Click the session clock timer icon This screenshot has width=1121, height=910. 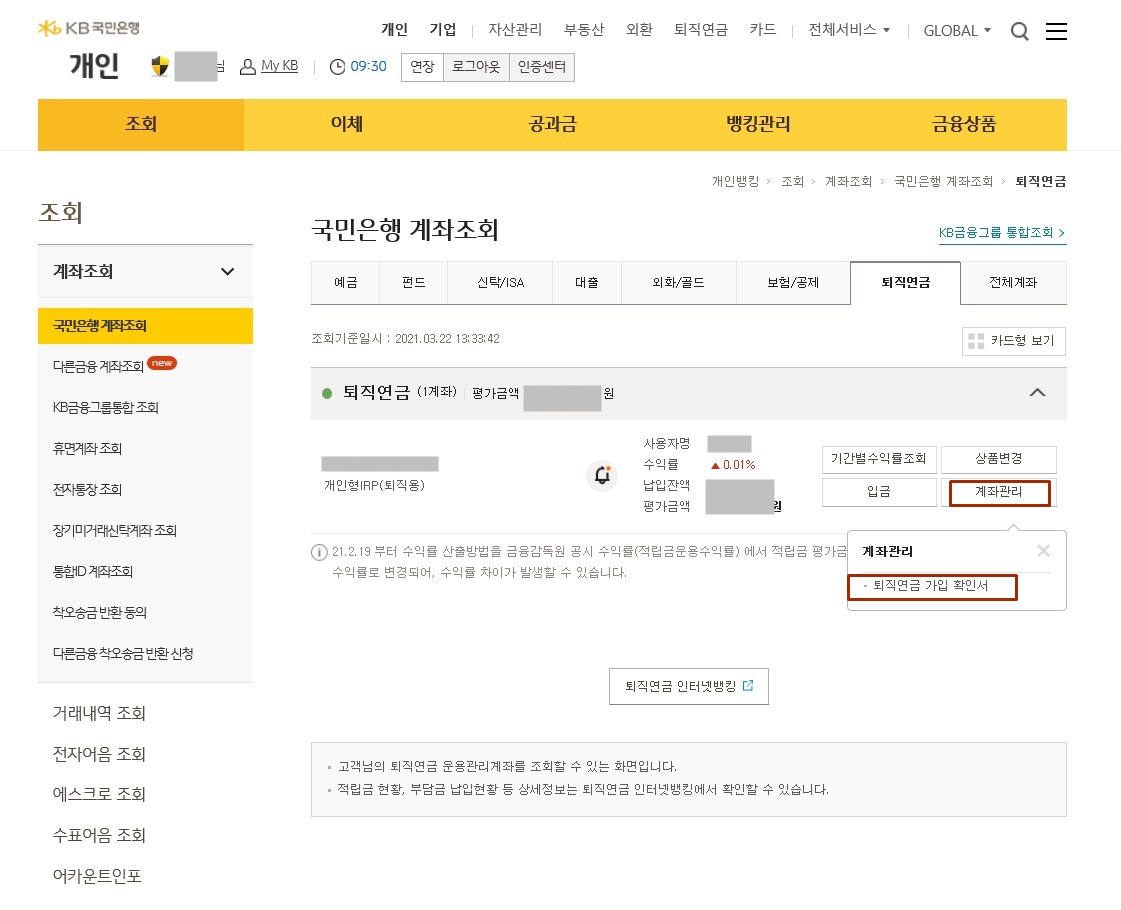[337, 66]
